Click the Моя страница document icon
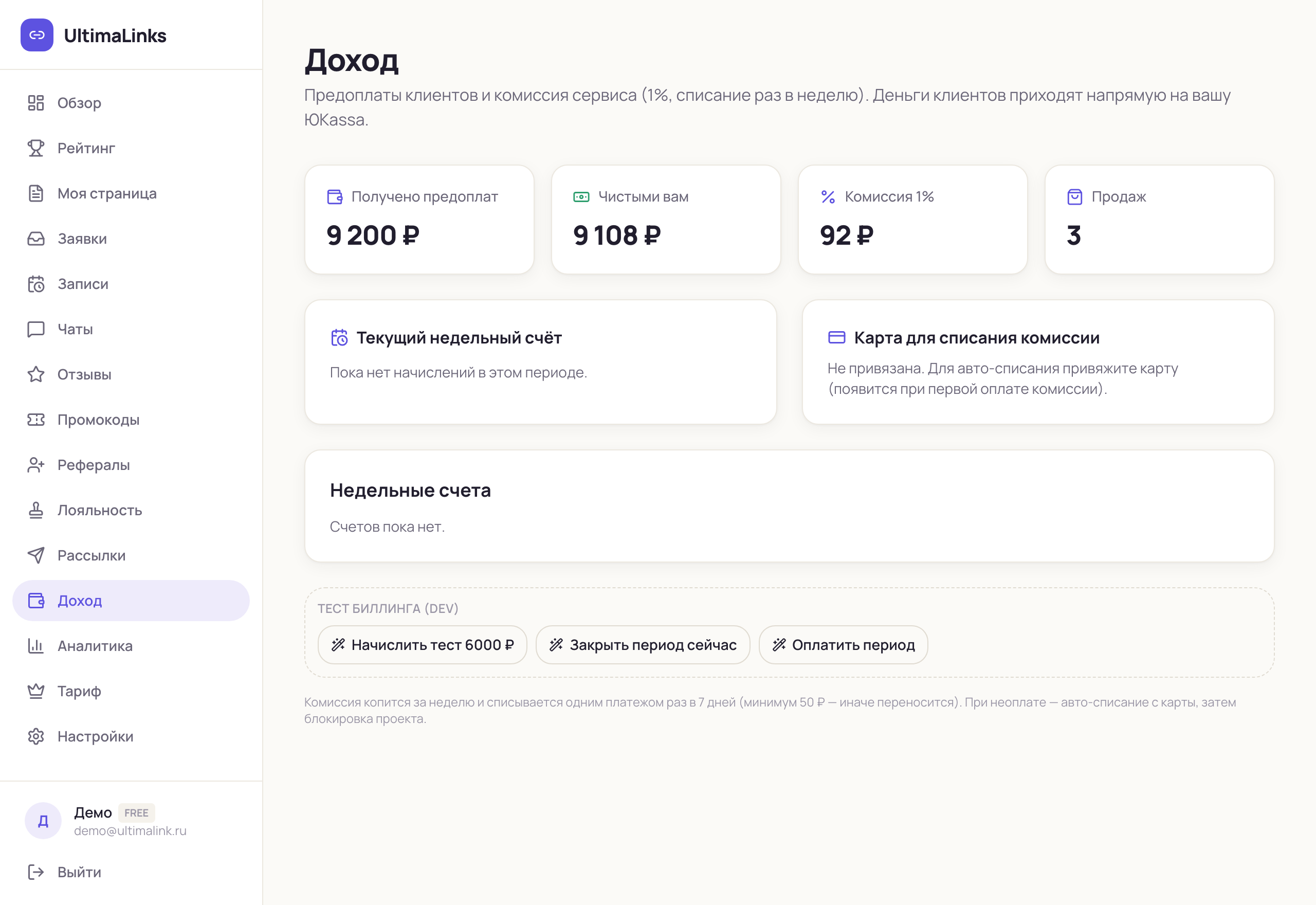The width and height of the screenshot is (1316, 905). [35, 193]
